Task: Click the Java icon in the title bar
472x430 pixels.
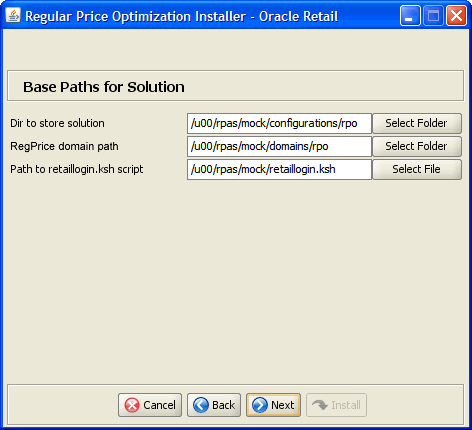Action: [x=13, y=16]
